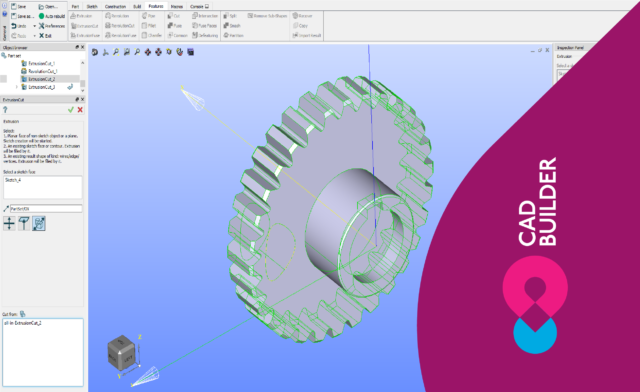Viewport: 640px width, 392px height.
Task: Open the Preferences dialog
Action: coord(51,26)
